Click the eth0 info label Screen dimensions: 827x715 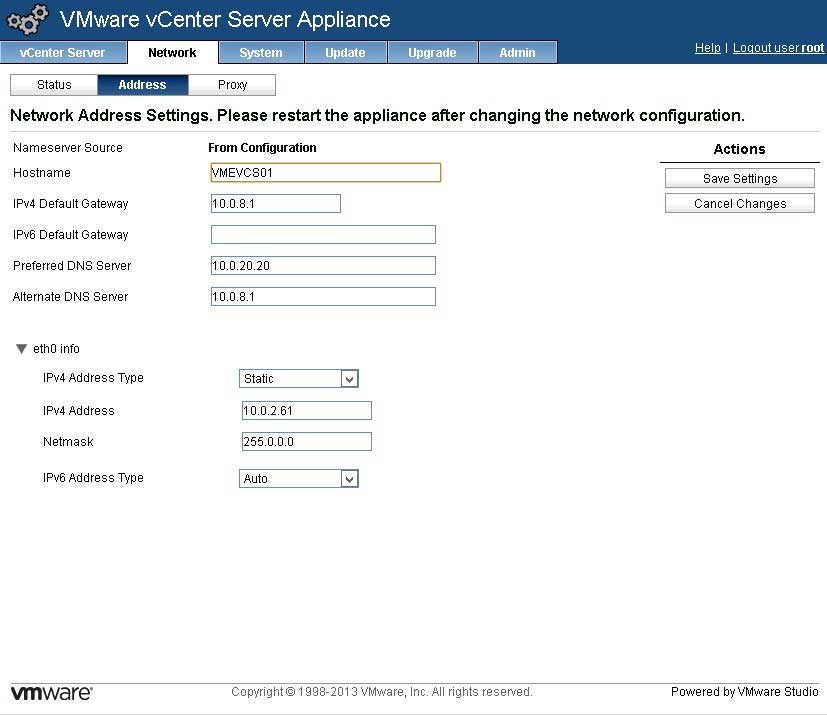(x=56, y=349)
